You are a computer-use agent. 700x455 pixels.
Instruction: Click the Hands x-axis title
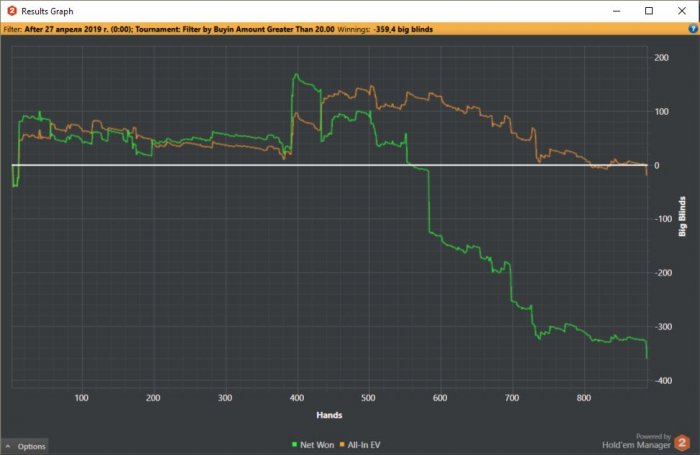(329, 415)
